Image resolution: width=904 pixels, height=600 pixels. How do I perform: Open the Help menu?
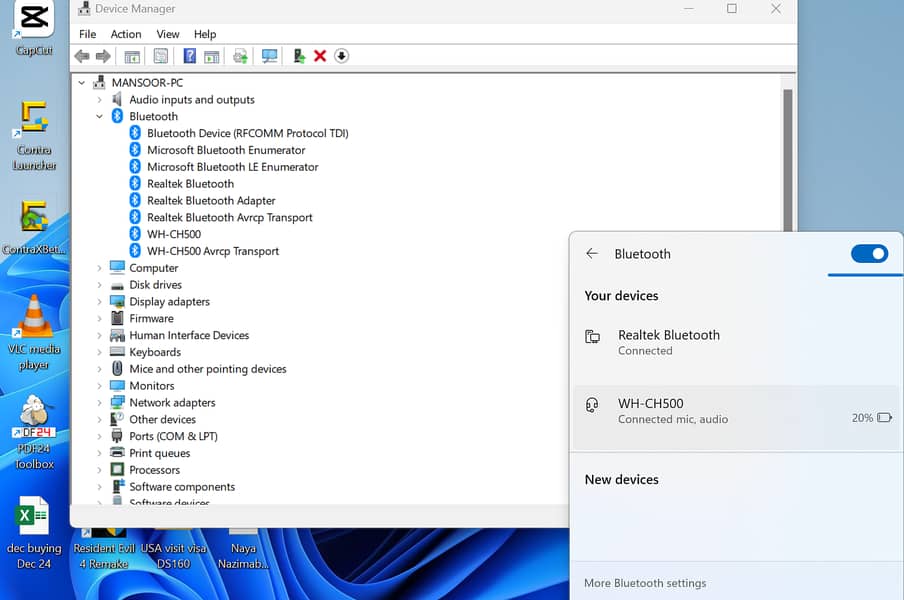pos(205,34)
